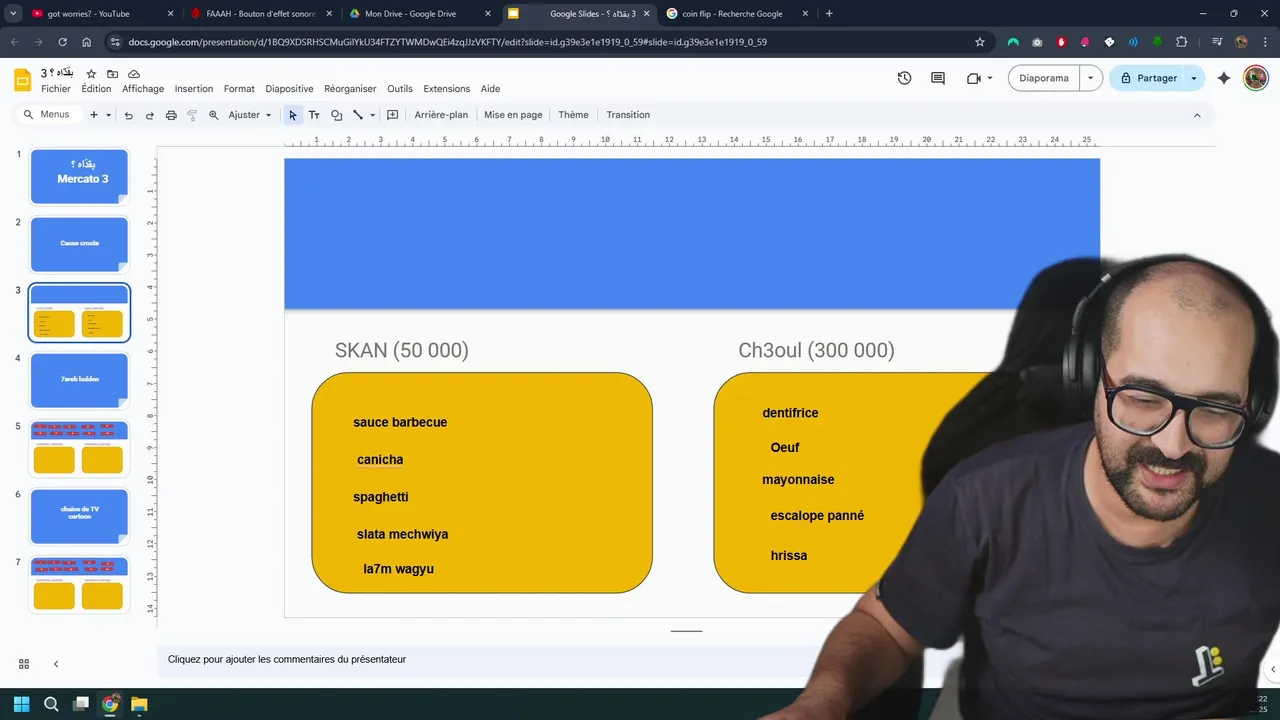Click the move-to-folder icon beside the title
This screenshot has height=720, width=1280.
112,74
